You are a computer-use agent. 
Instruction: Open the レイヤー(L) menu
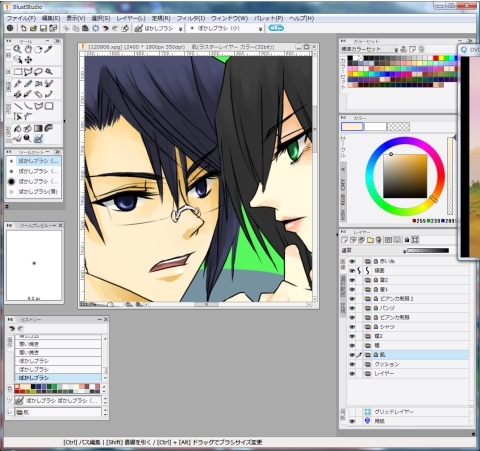pyautogui.click(x=131, y=18)
